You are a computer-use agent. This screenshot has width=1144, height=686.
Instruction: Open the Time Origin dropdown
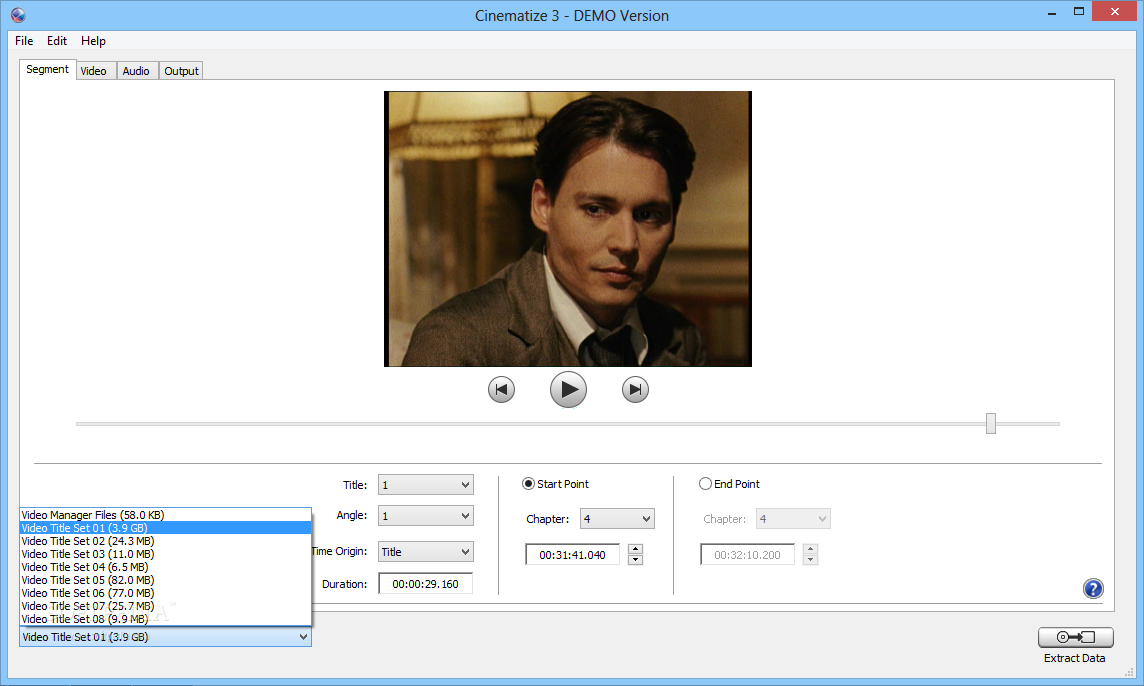[425, 552]
